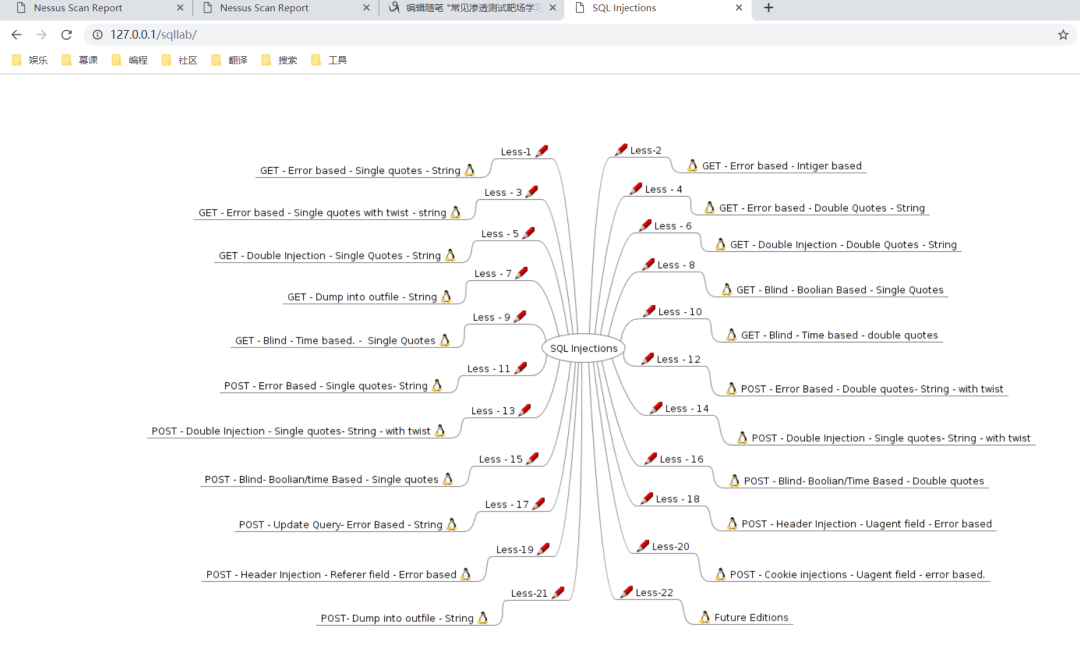1080x645 pixels.
Task: Open the 慕课 bookmark folder
Action: pyautogui.click(x=80, y=60)
